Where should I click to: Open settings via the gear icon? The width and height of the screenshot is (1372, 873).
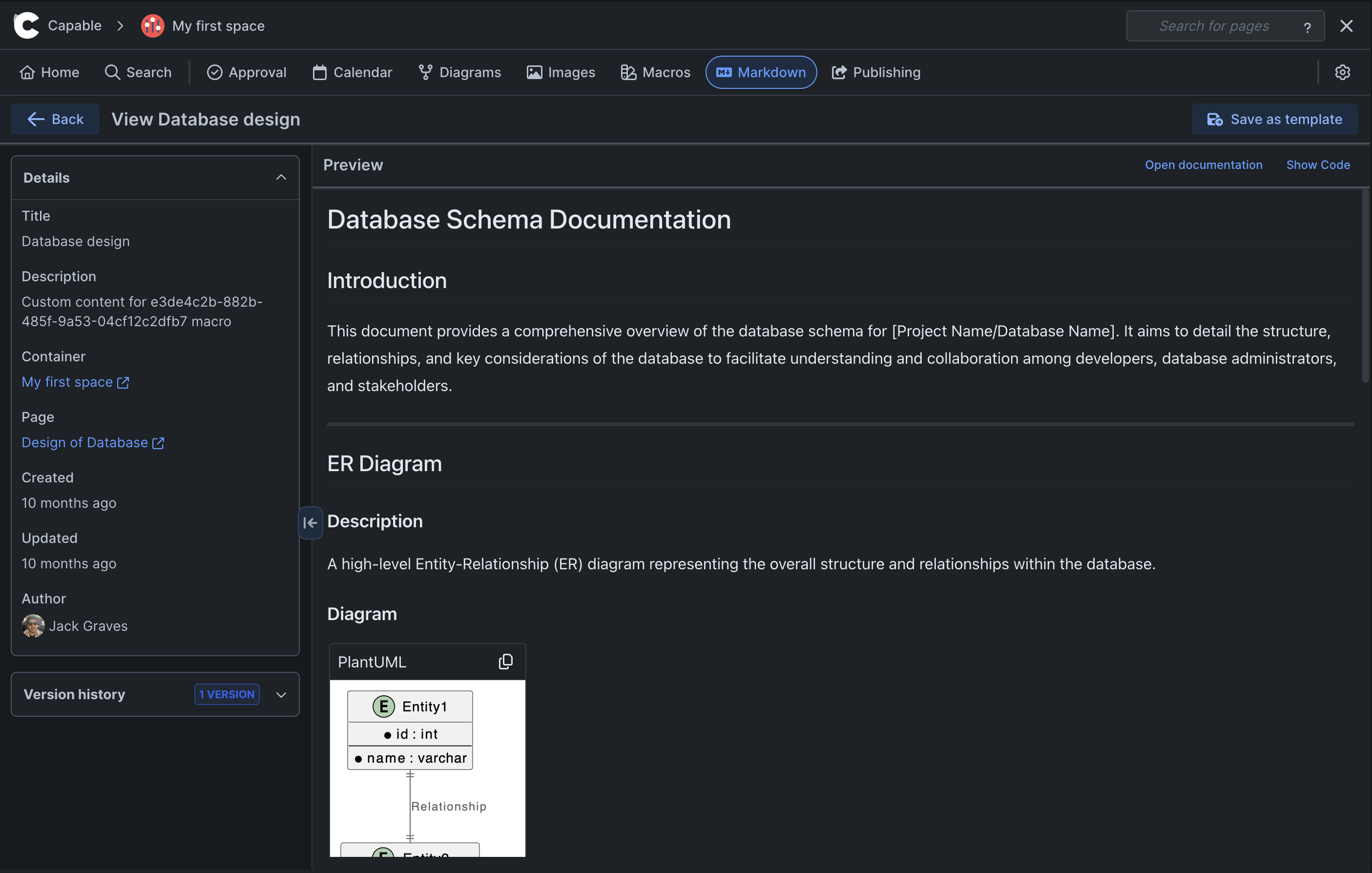[x=1342, y=72]
